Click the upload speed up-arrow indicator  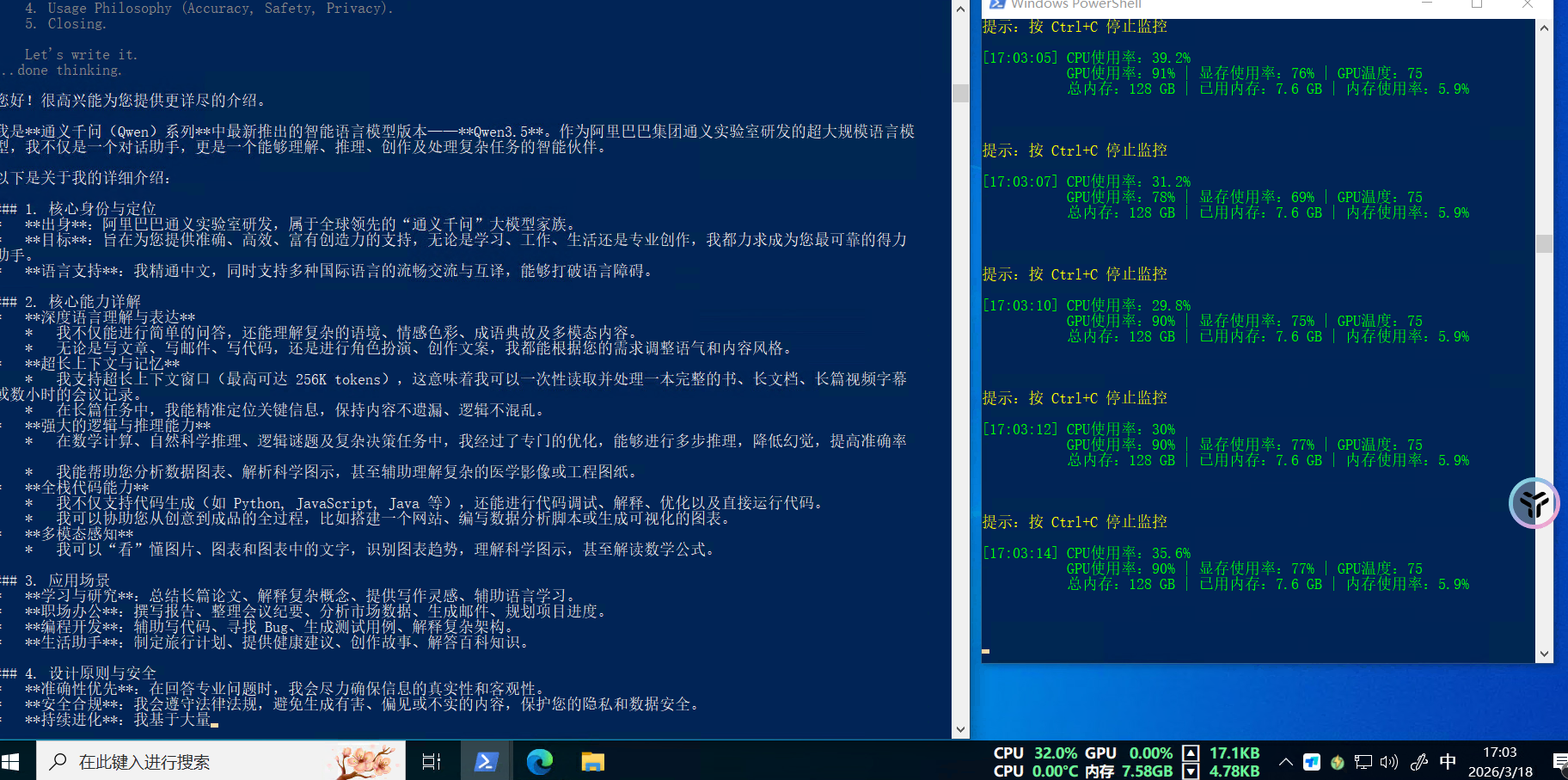[1191, 753]
